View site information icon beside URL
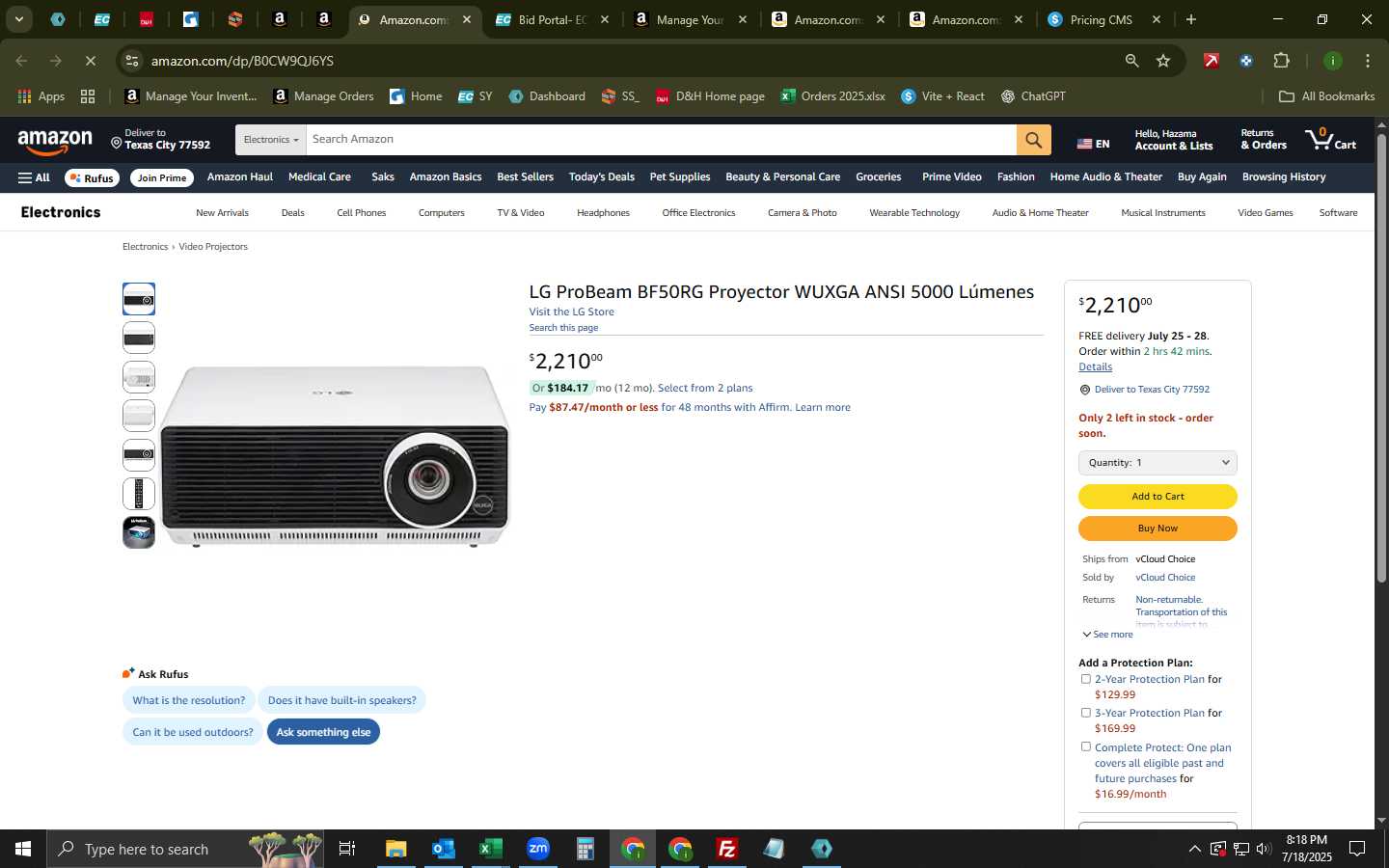This screenshot has width=1389, height=868. pos(132,61)
